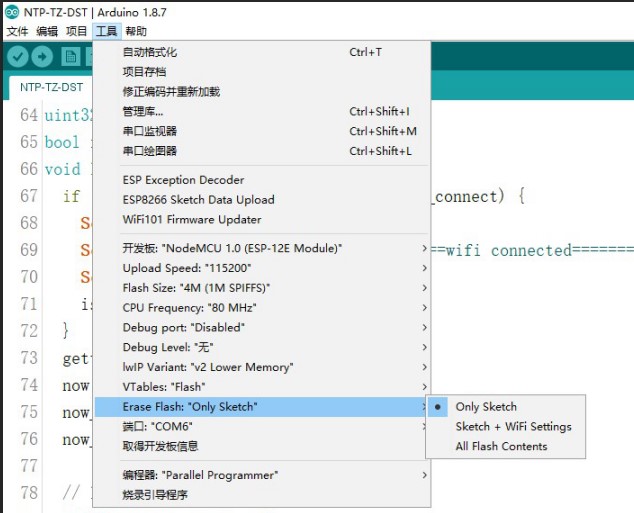
Task: Select the Only Sketch radio option
Action: 505,407
